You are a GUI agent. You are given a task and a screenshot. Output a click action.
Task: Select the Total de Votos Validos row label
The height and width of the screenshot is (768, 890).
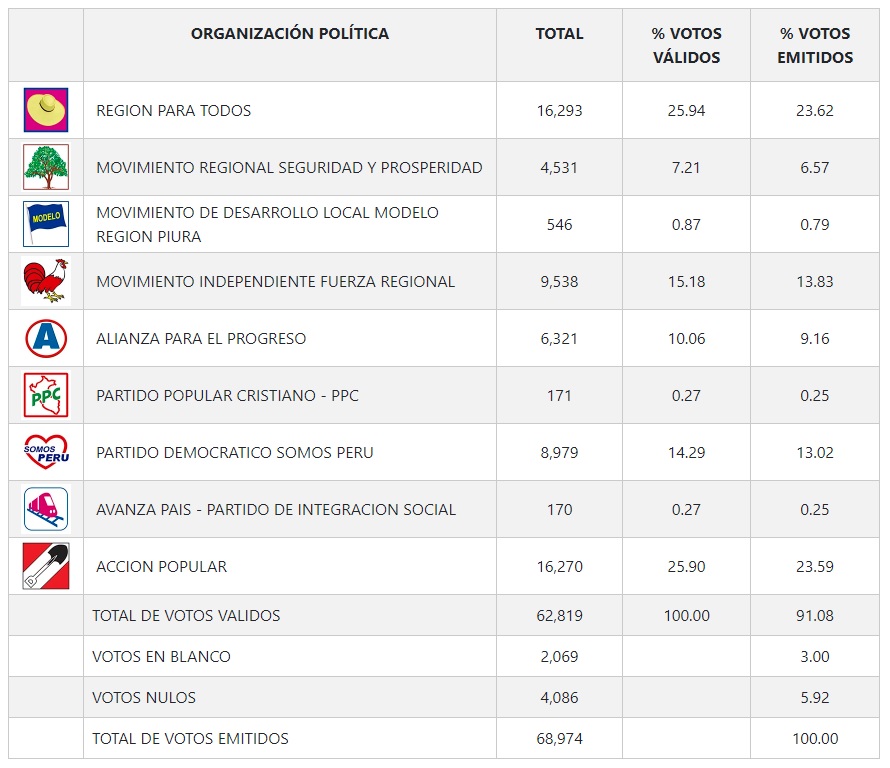(186, 616)
